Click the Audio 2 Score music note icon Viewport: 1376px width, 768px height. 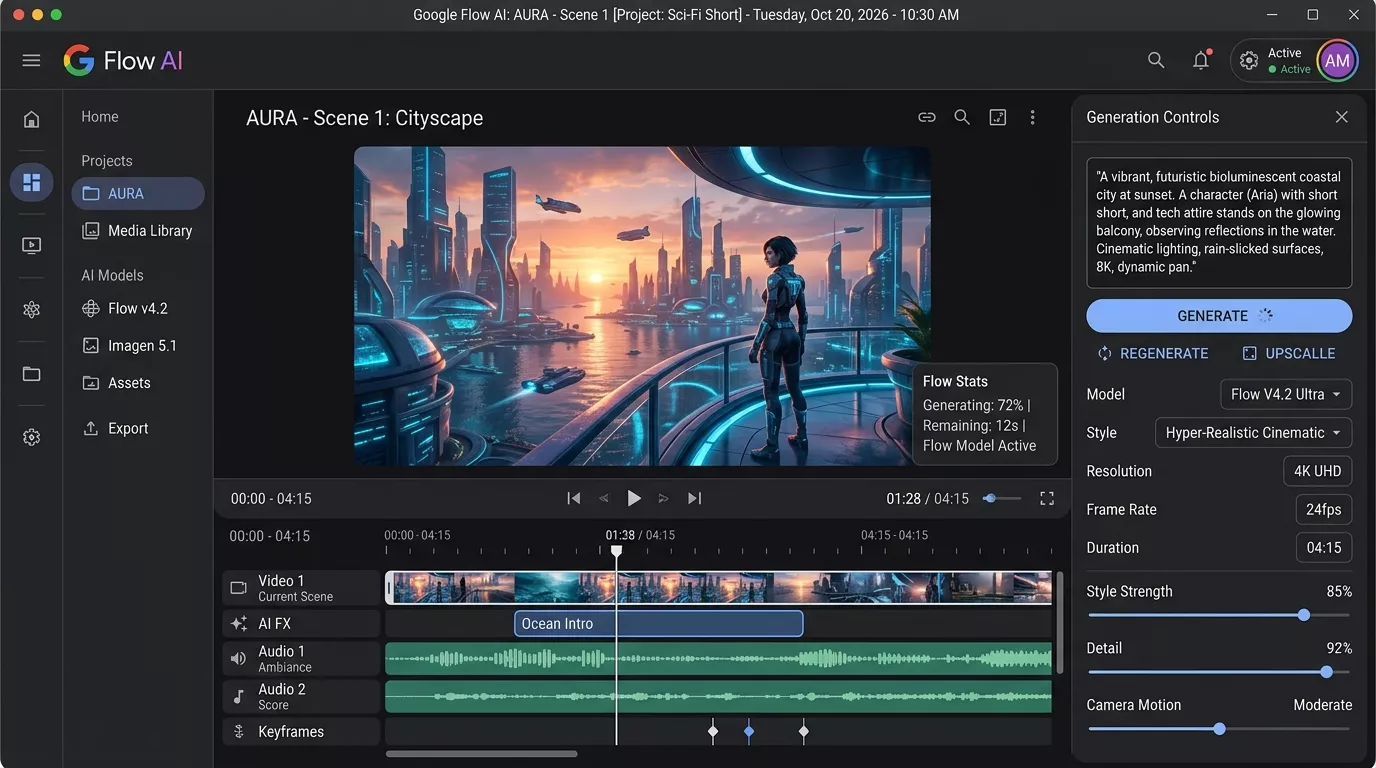[x=239, y=696]
